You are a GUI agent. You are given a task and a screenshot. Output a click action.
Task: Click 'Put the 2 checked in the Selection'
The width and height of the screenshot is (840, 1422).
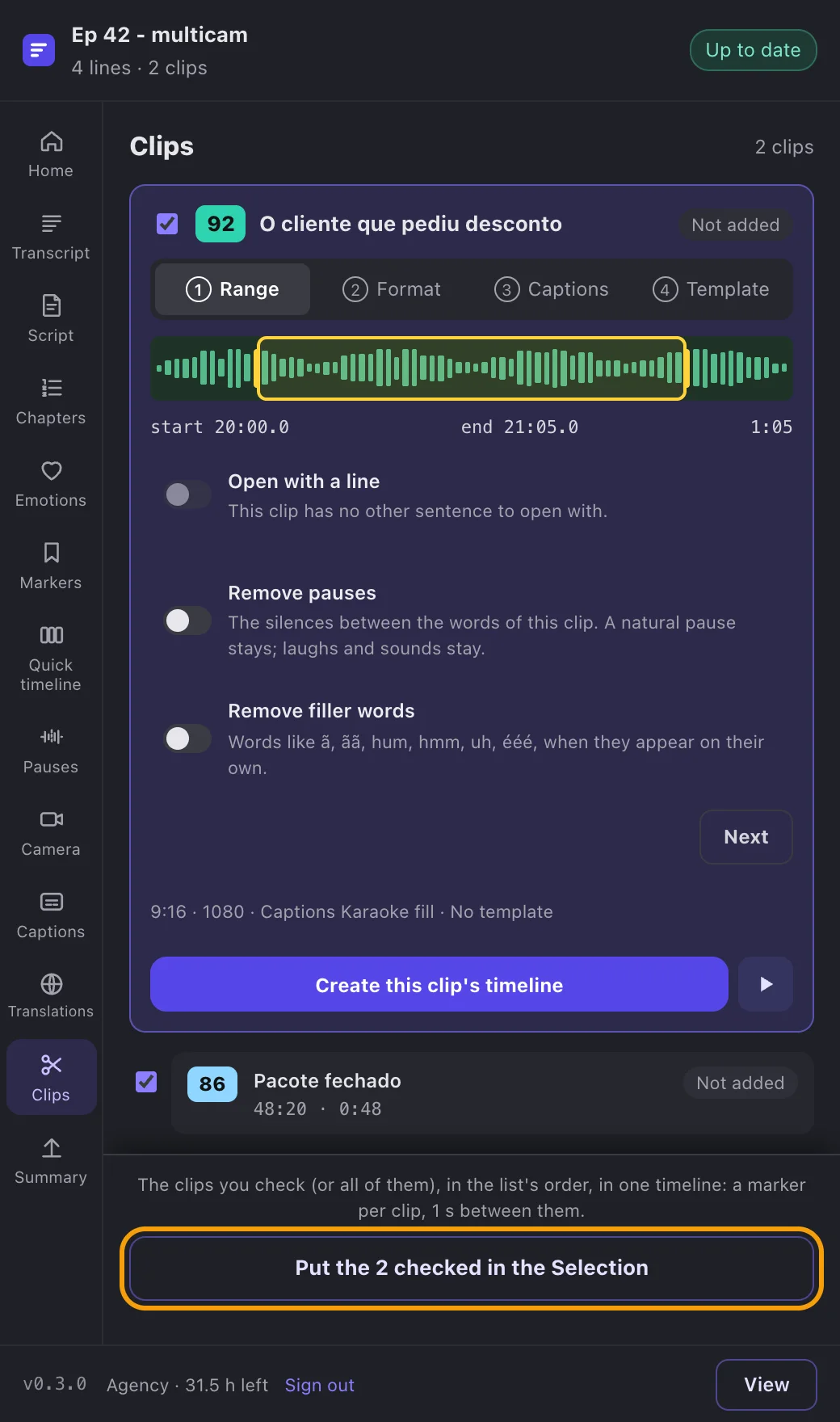(472, 1268)
